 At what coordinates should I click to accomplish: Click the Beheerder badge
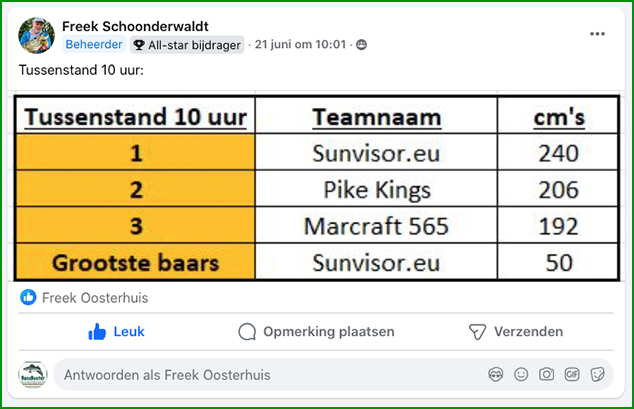coord(94,44)
